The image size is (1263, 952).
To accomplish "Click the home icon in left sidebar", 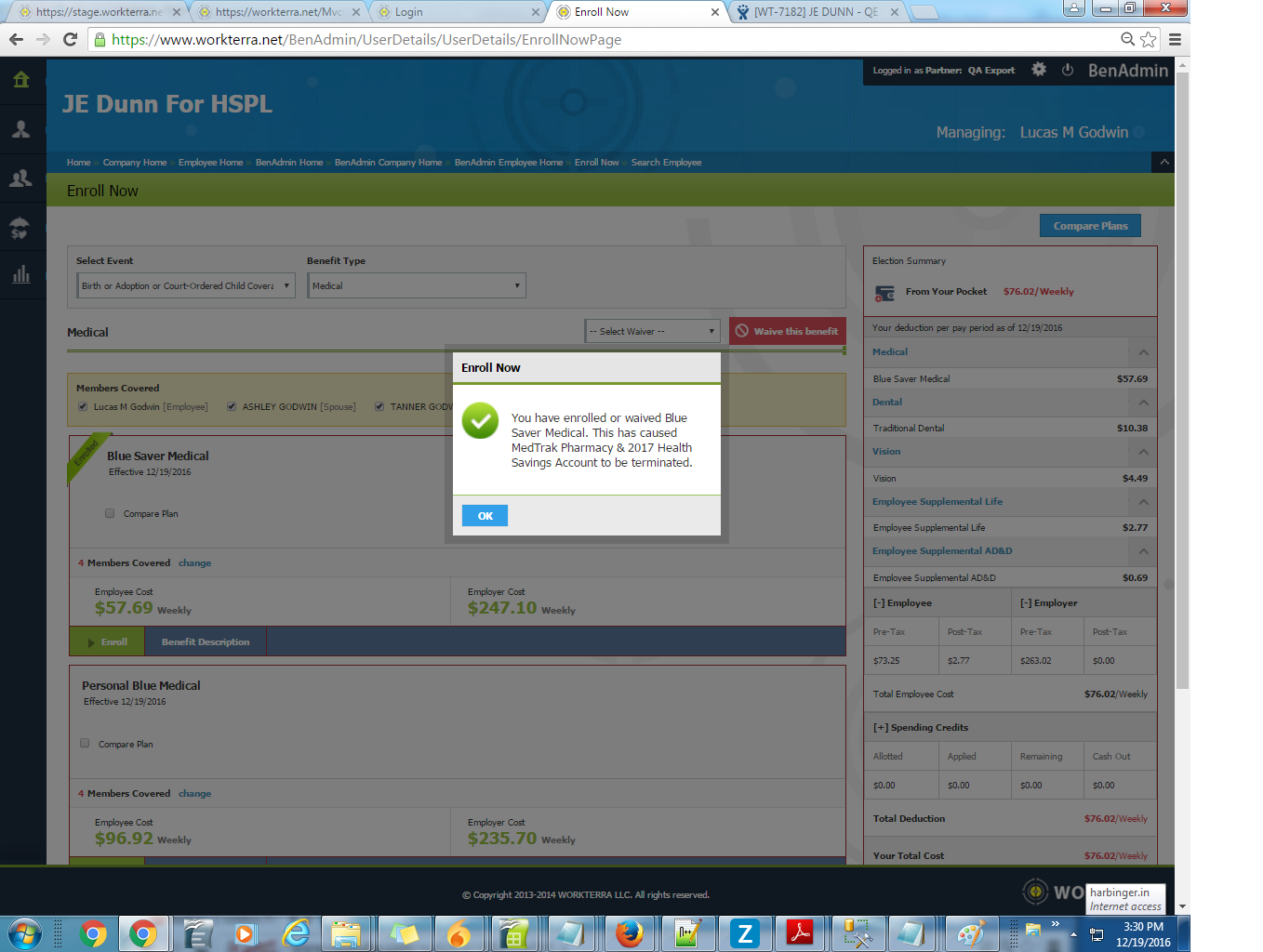I will click(21, 80).
